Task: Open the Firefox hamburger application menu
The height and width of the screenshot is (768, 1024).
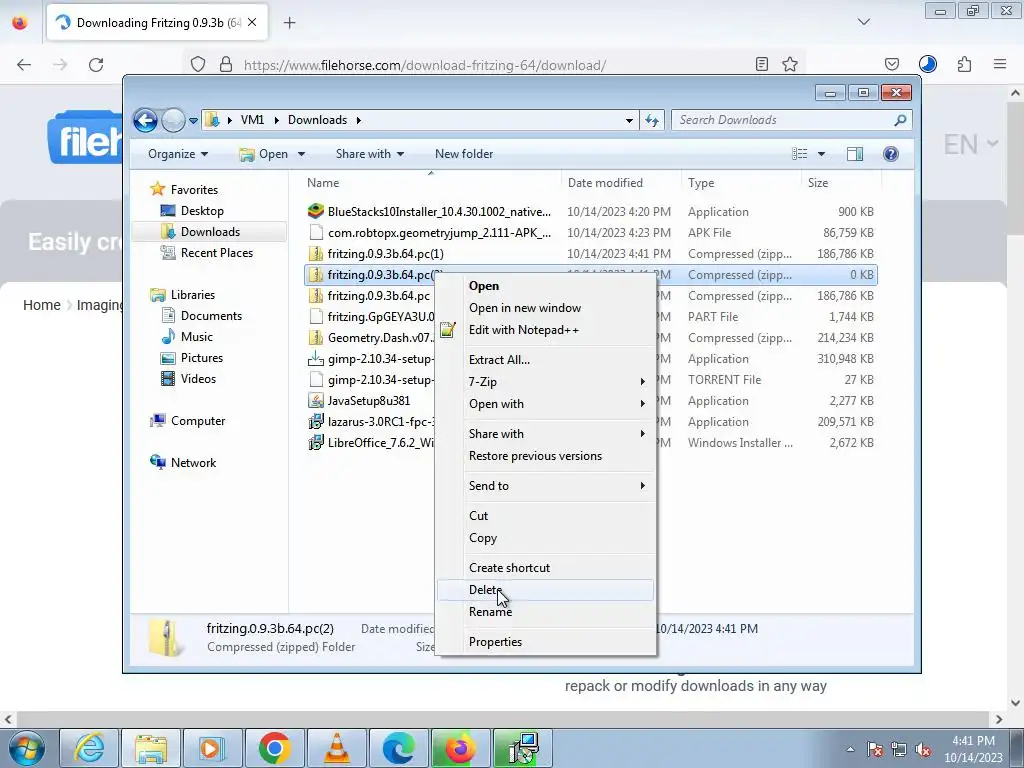Action: click(1000, 64)
